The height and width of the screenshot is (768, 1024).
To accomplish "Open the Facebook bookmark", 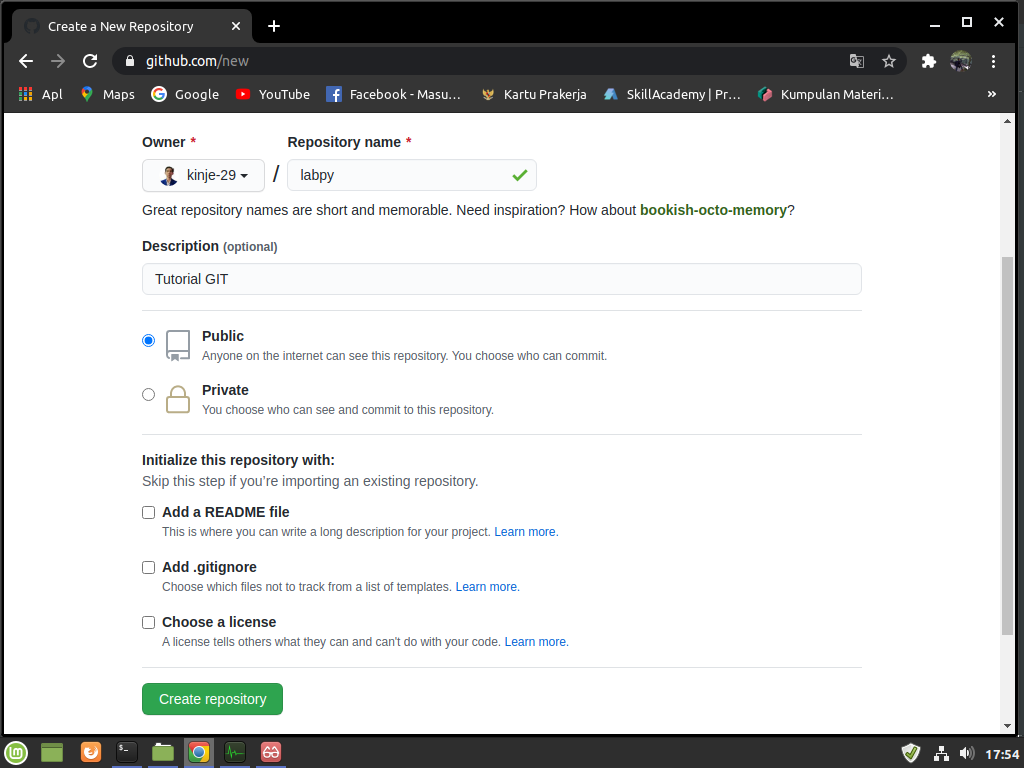I will [394, 94].
